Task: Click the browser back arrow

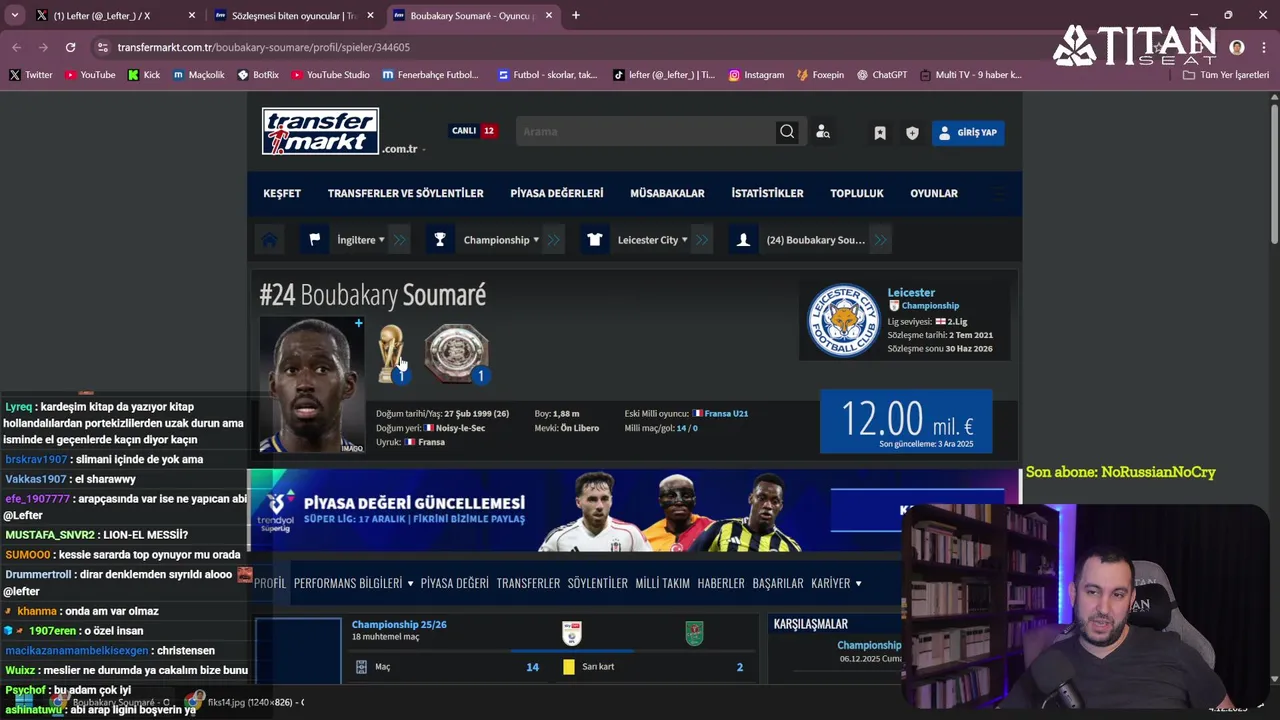Action: coord(16,47)
